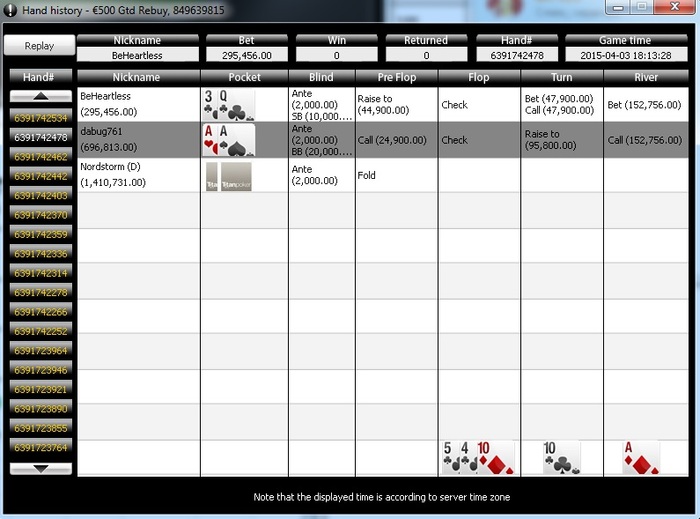The height and width of the screenshot is (519, 700).
Task: Click the Hand# column header above list
Action: (41, 77)
